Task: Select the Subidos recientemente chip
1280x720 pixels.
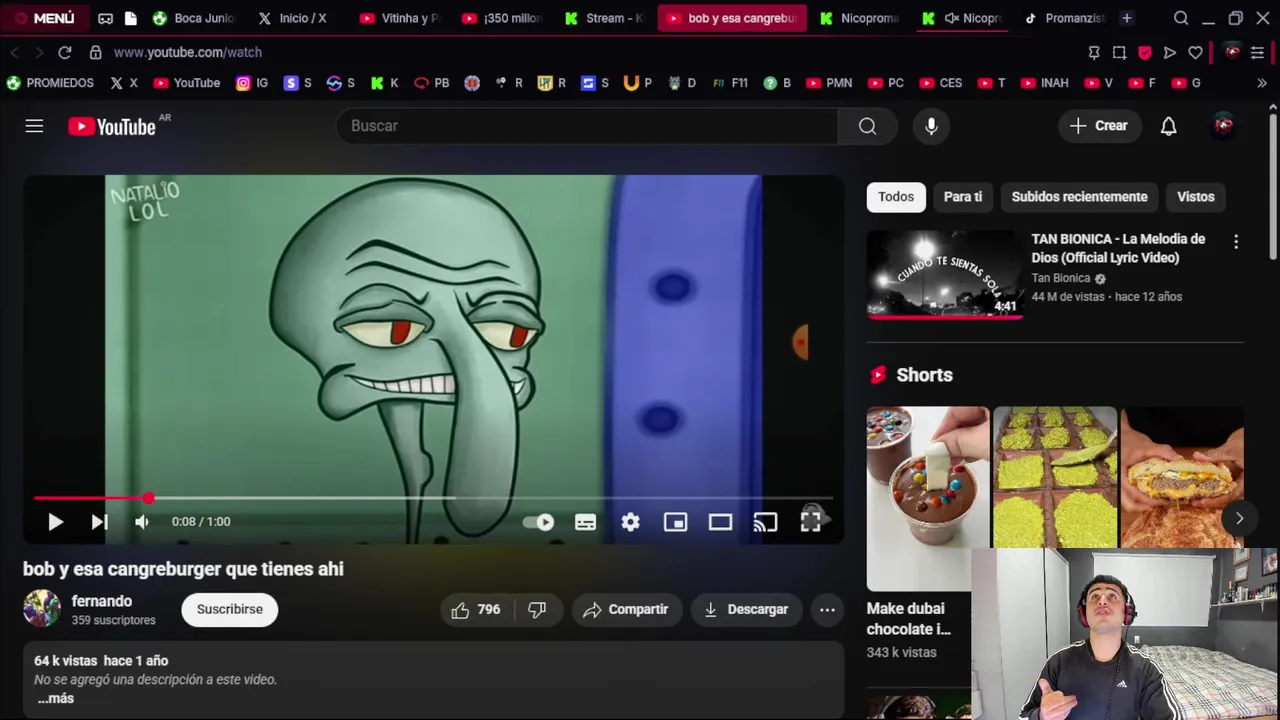Action: [x=1079, y=197]
